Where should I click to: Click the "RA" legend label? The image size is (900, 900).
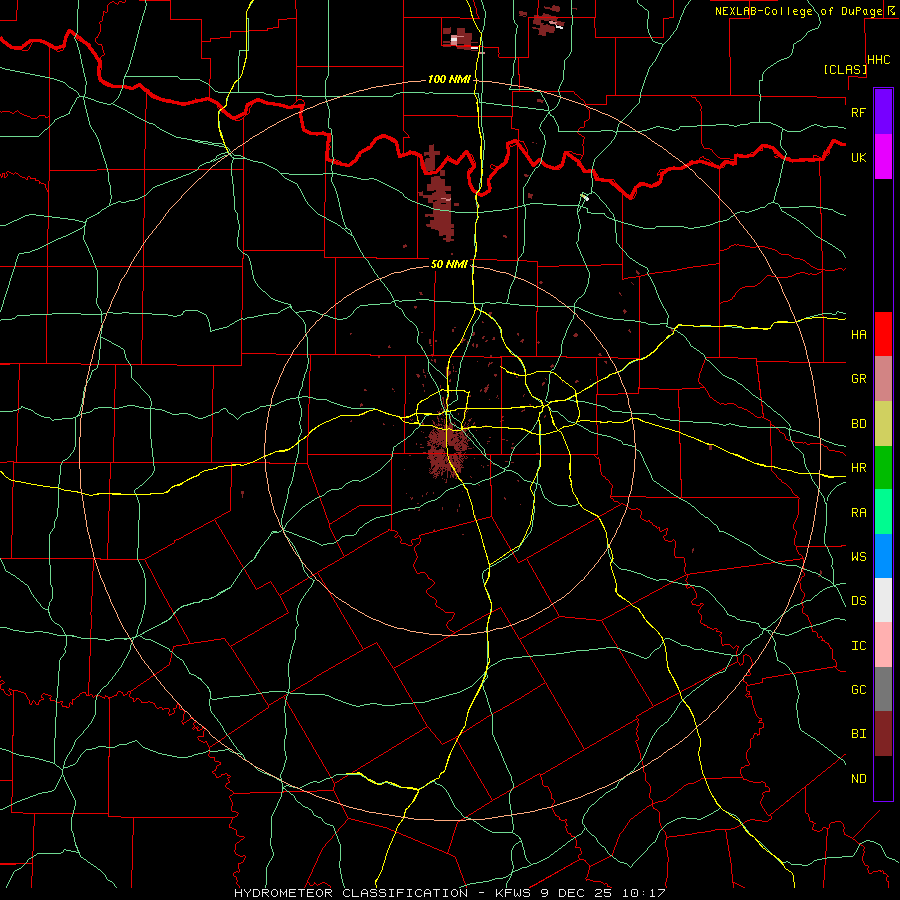point(858,513)
